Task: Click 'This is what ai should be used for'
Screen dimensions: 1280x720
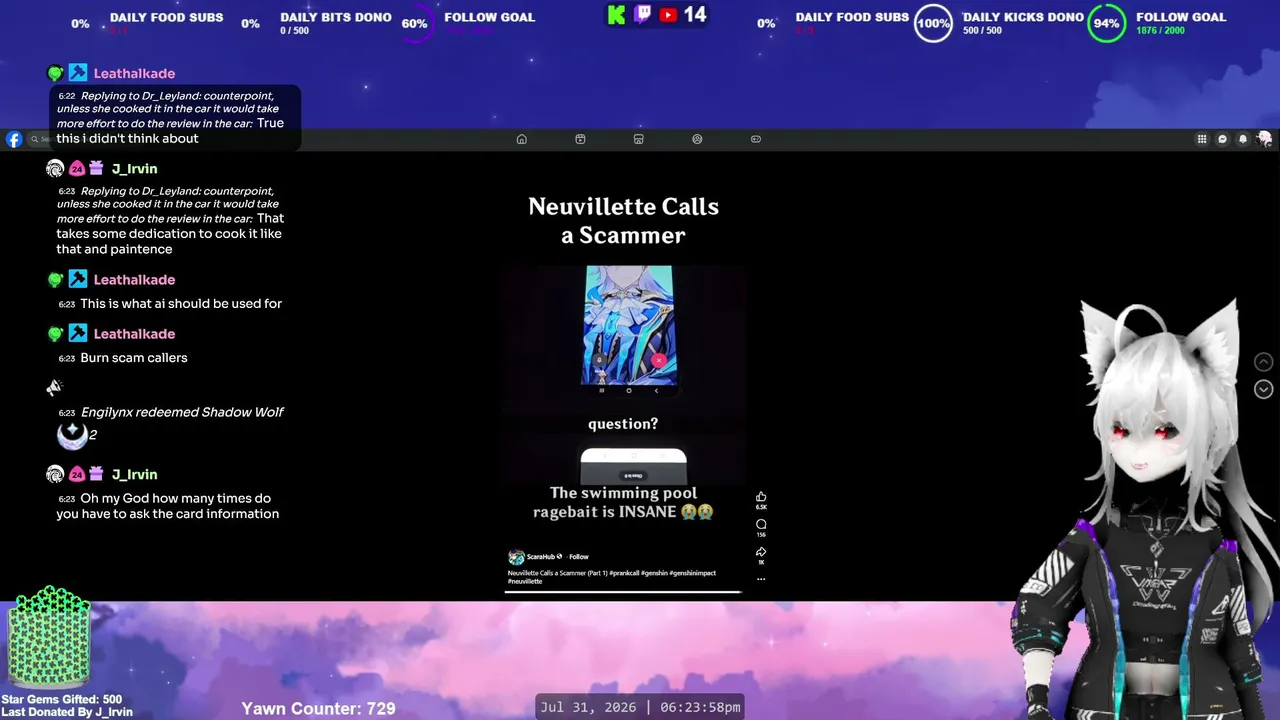Action: tap(181, 303)
